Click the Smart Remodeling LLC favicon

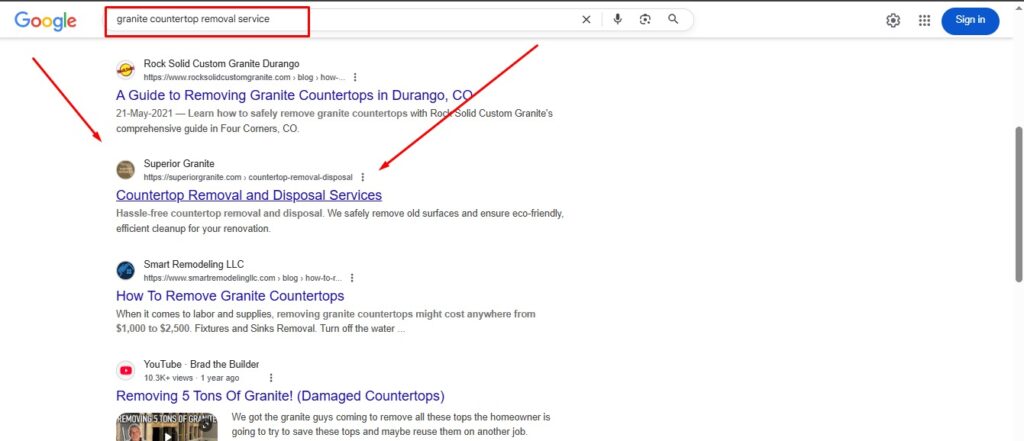[x=125, y=270]
